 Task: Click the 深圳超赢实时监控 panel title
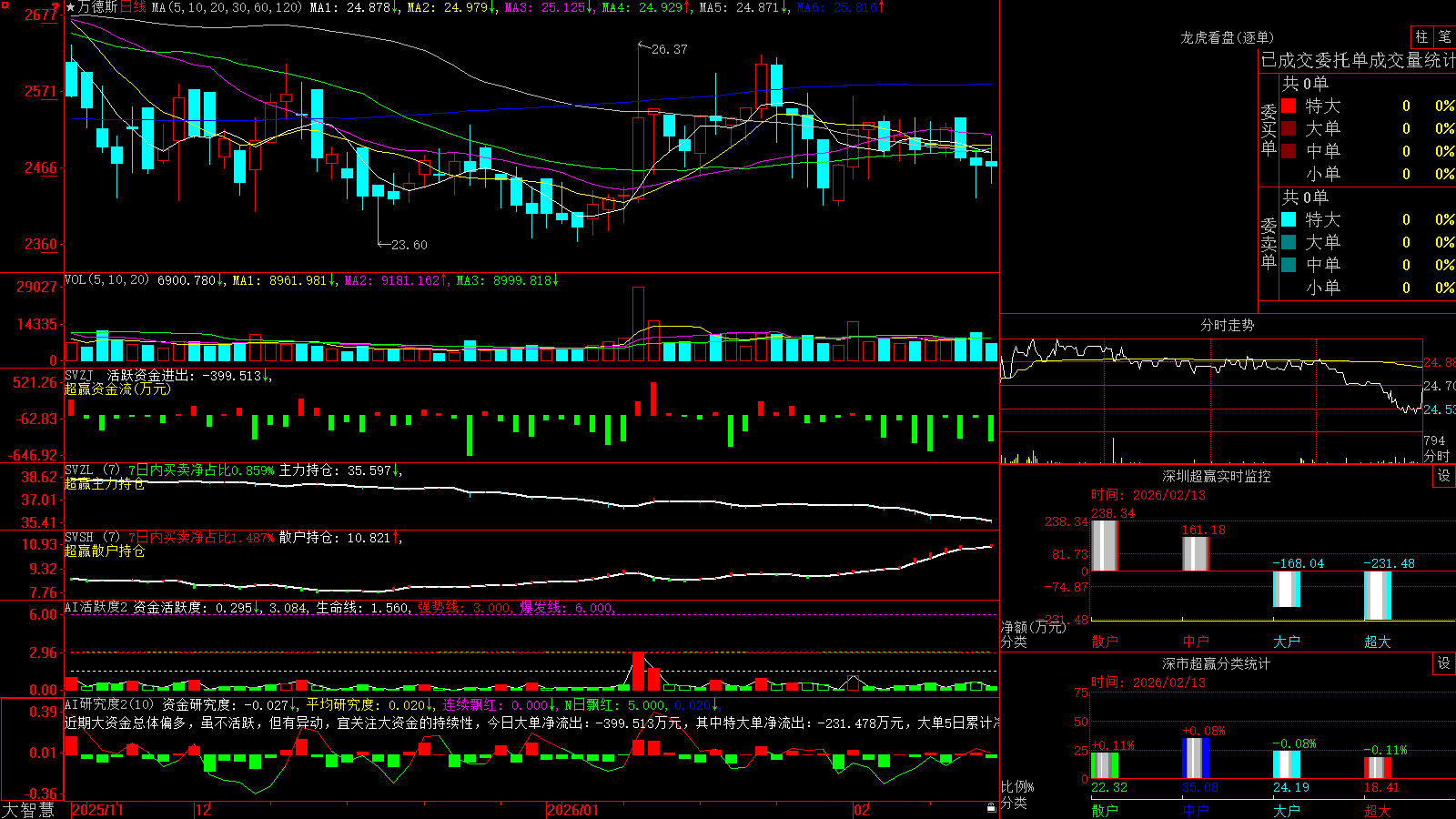pyautogui.click(x=1216, y=476)
